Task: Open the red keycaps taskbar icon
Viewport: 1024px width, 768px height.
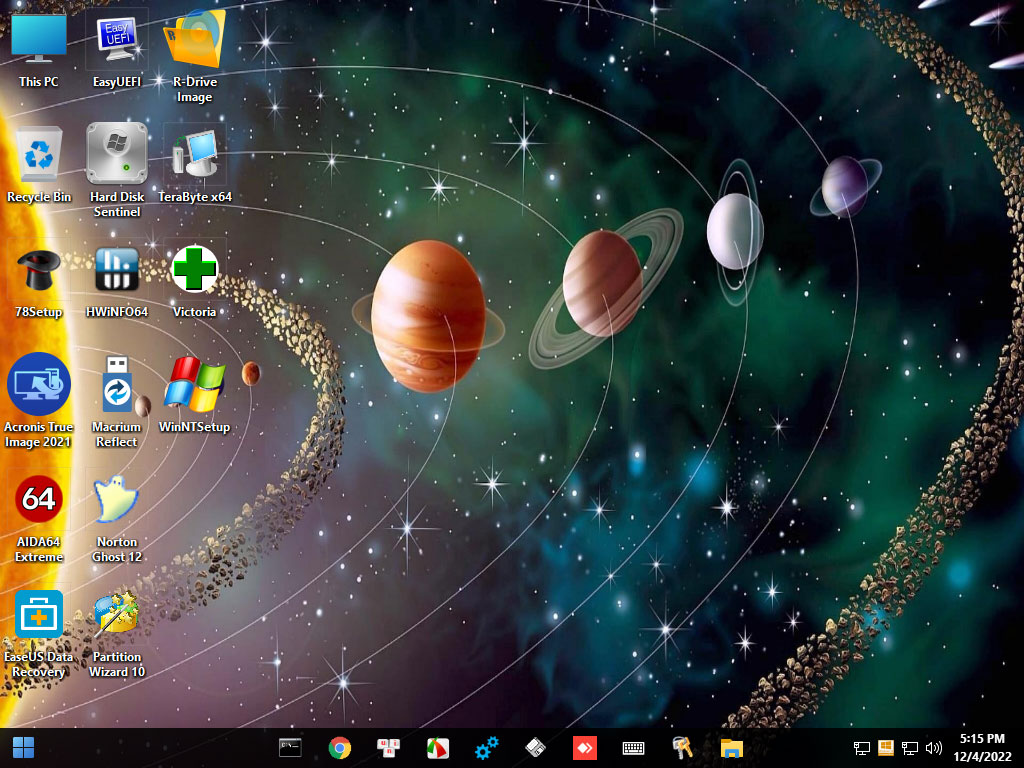Action: pos(389,748)
